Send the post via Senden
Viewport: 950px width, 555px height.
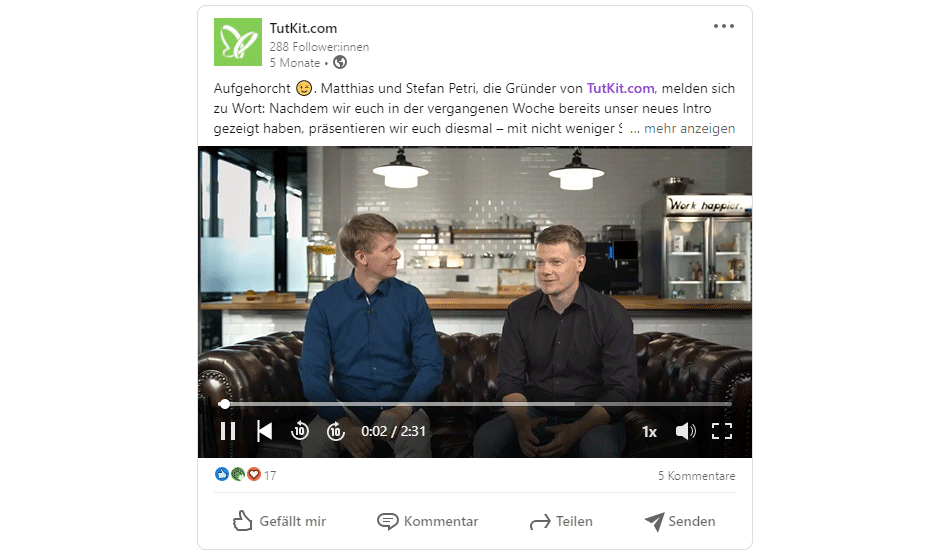pos(680,521)
